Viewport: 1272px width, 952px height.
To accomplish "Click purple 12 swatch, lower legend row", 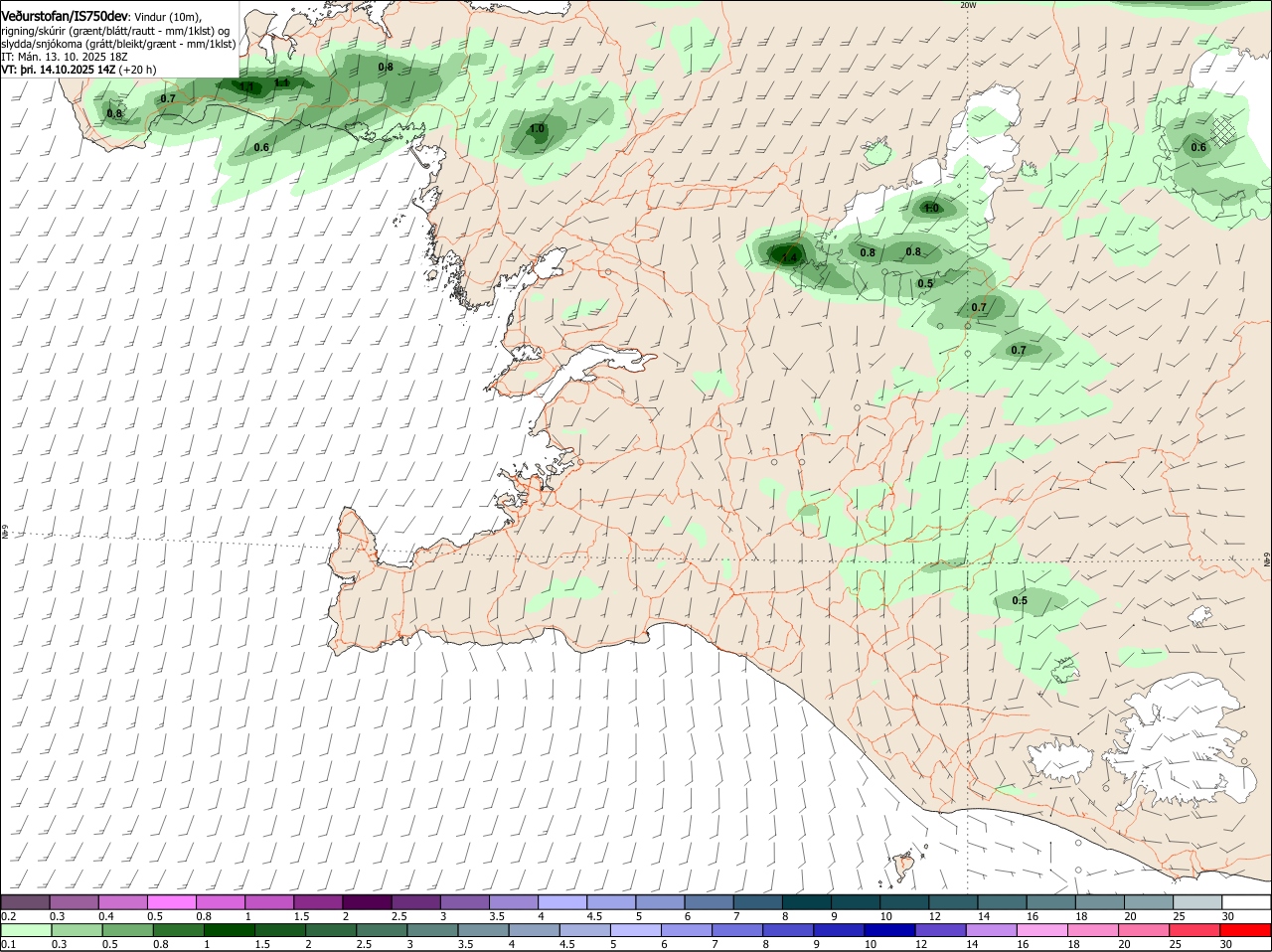I will pyautogui.click(x=940, y=930).
